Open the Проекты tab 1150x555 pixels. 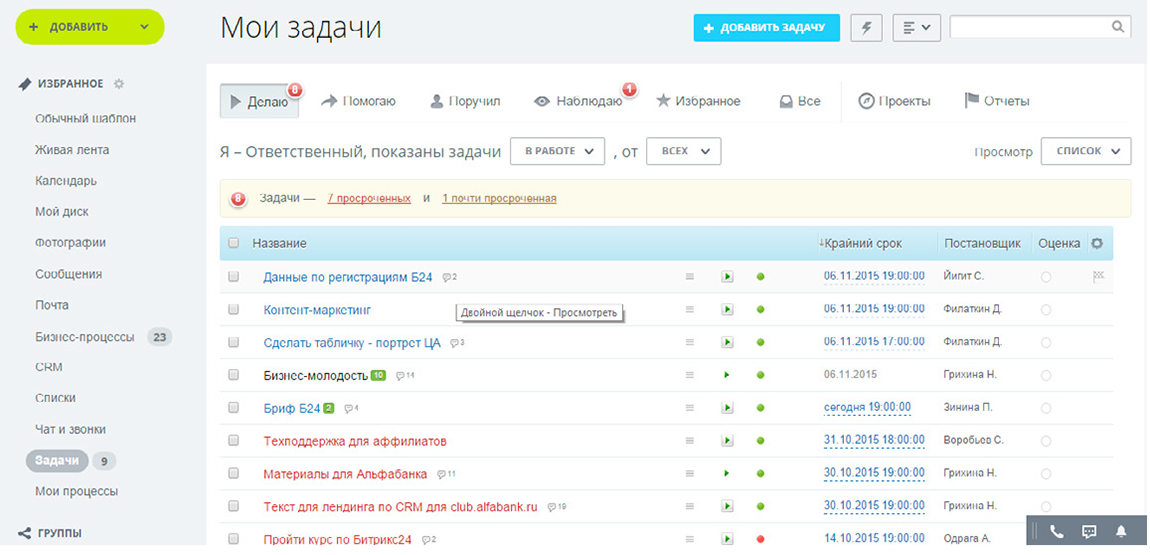point(894,101)
